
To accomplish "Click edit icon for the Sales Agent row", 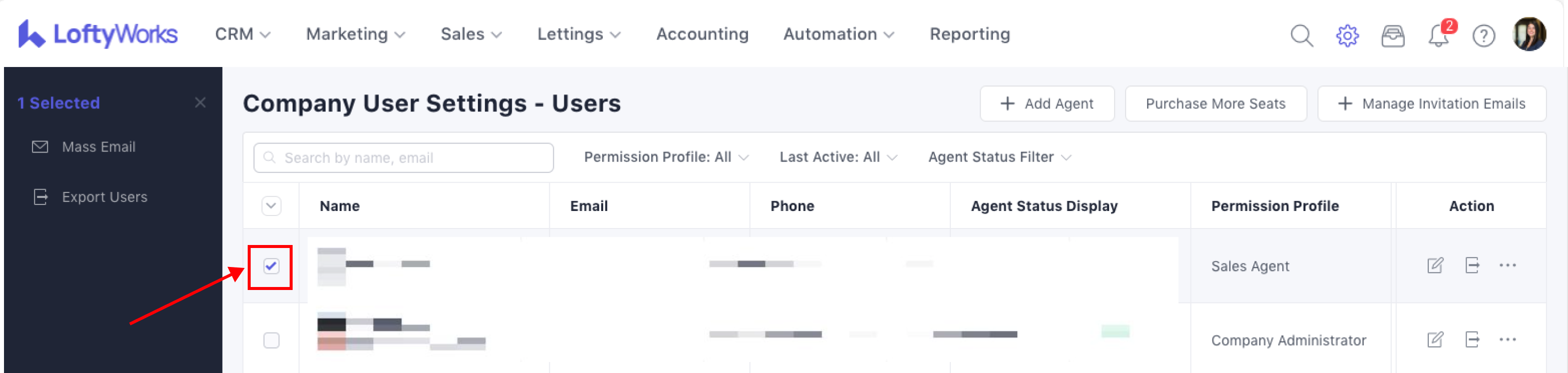I will (x=1435, y=265).
